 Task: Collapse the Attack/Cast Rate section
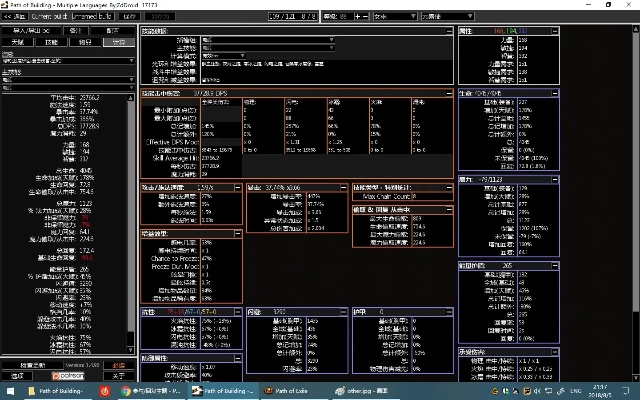point(238,187)
